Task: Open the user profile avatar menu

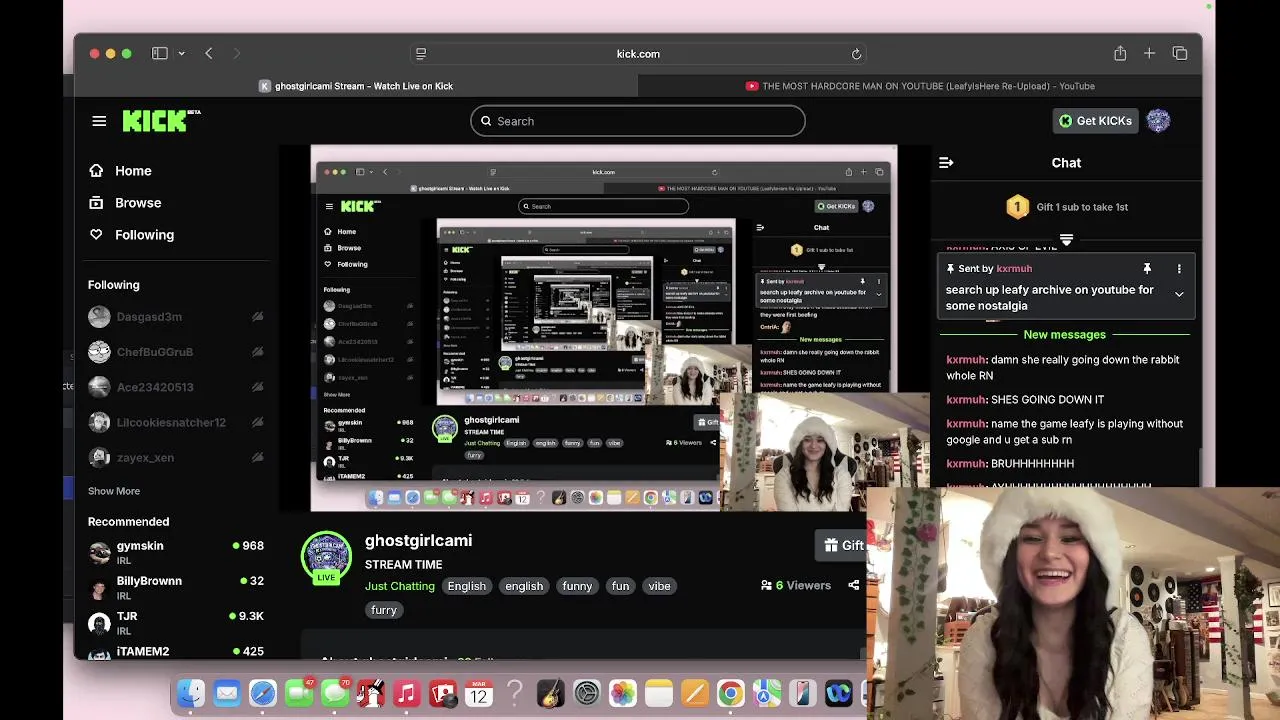Action: [1158, 121]
